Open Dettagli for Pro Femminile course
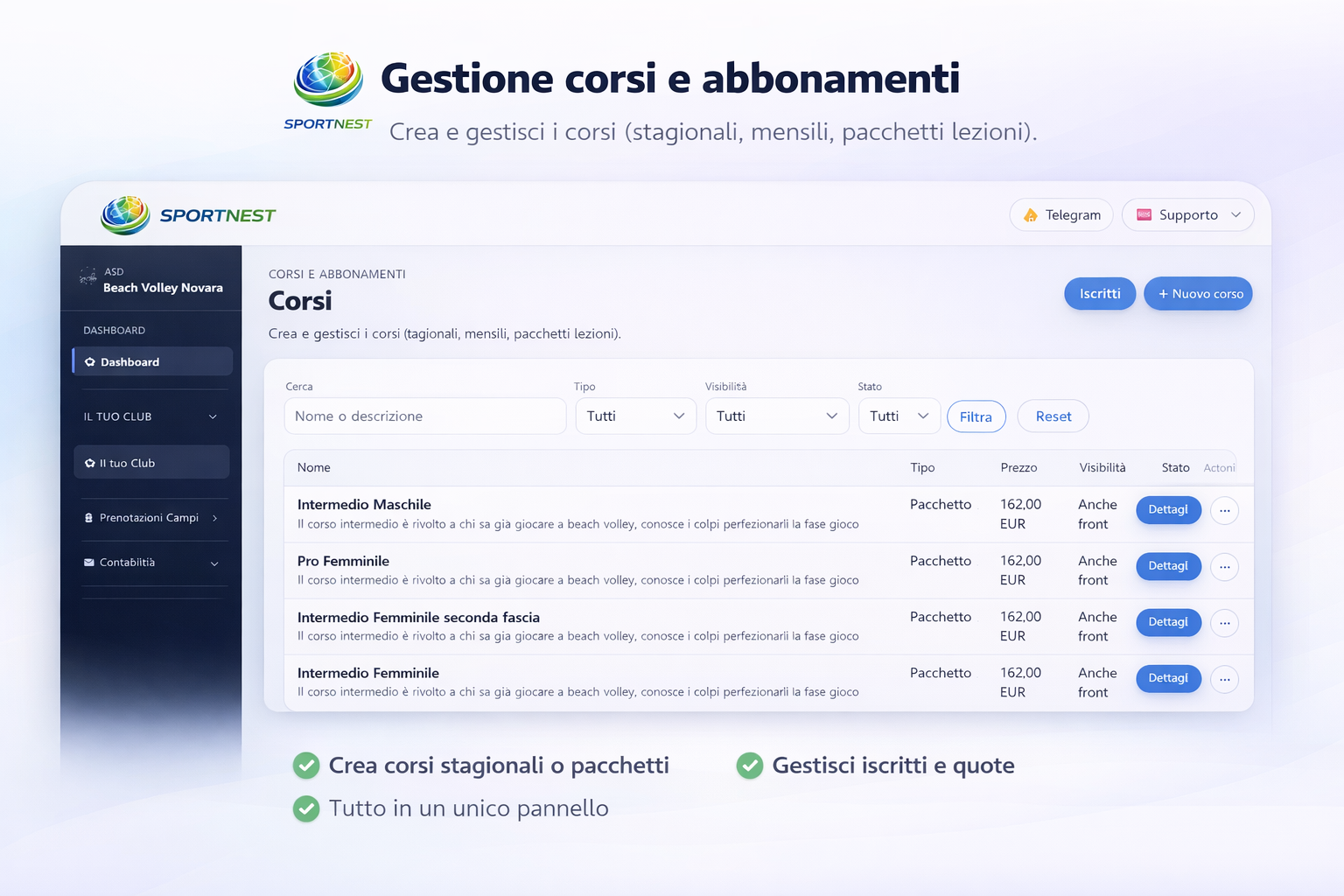The height and width of the screenshot is (896, 1344). (1168, 566)
